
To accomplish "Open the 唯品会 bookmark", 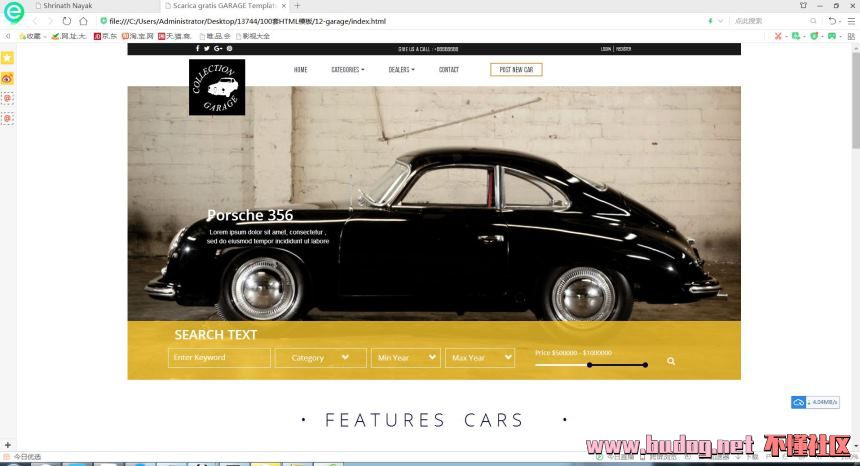I will 214,36.
